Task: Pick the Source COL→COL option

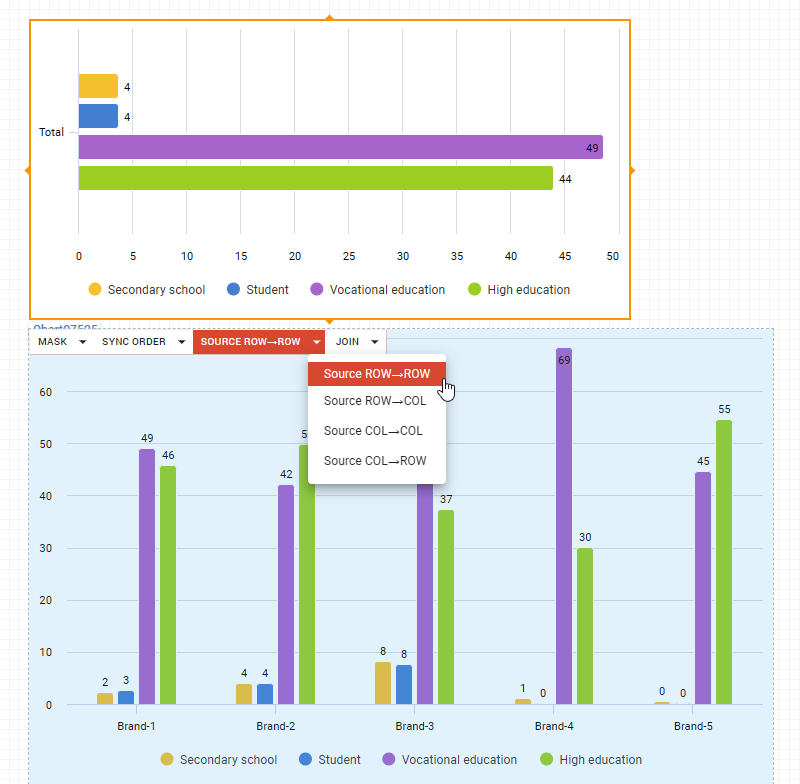Action: click(x=373, y=431)
